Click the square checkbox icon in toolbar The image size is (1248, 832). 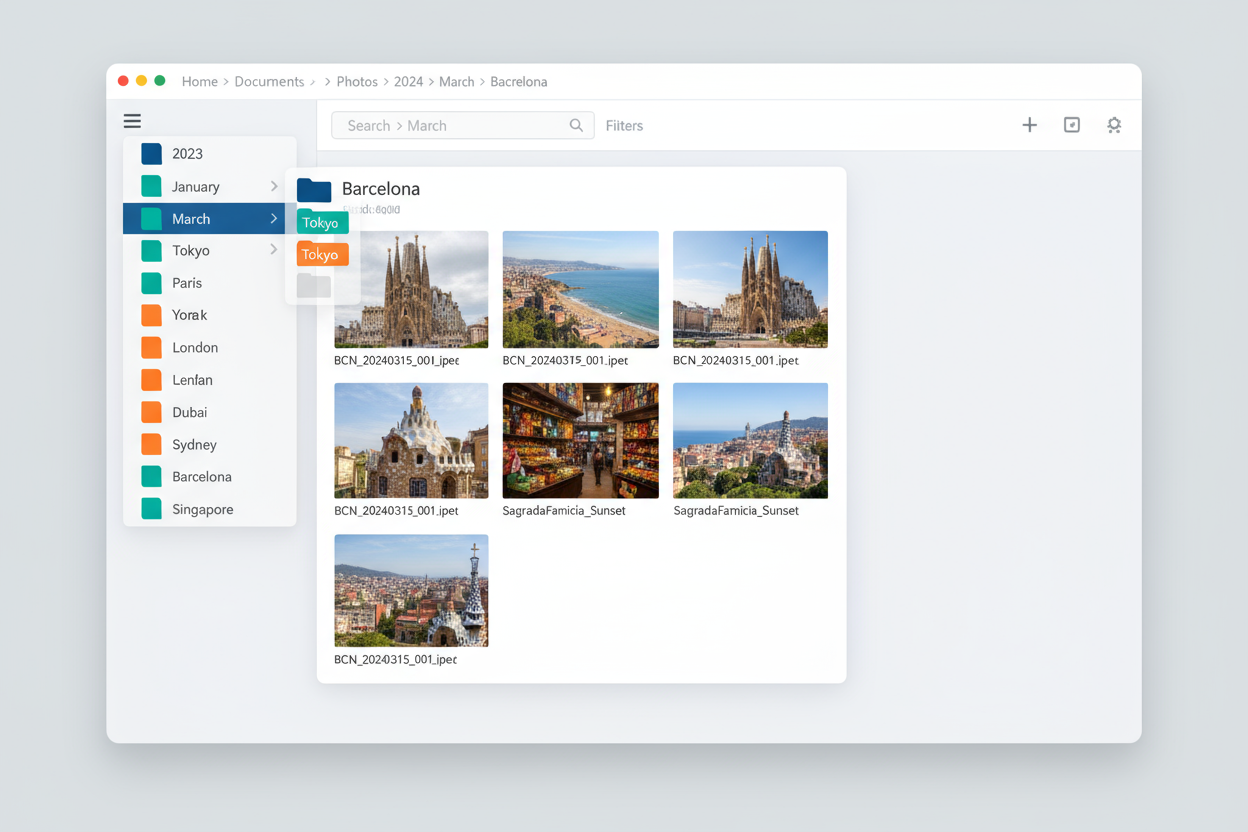(1071, 125)
